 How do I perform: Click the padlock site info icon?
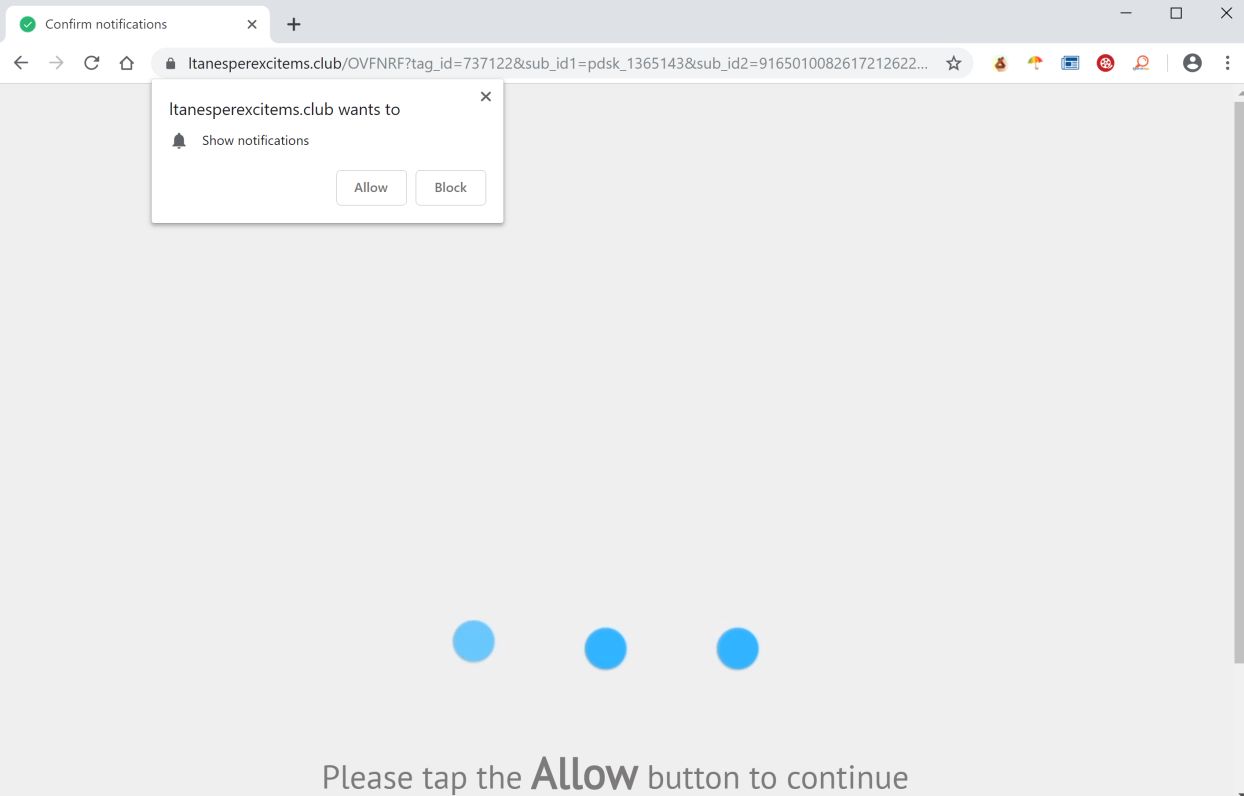[170, 63]
